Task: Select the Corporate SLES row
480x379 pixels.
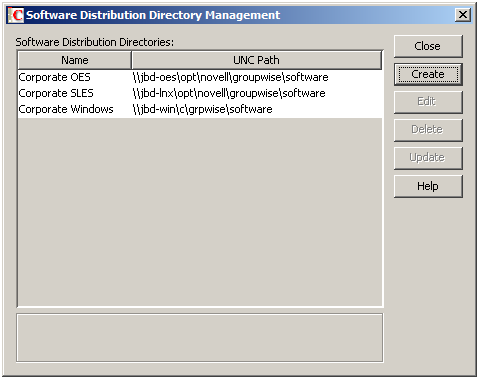Action: pyautogui.click(x=200, y=93)
